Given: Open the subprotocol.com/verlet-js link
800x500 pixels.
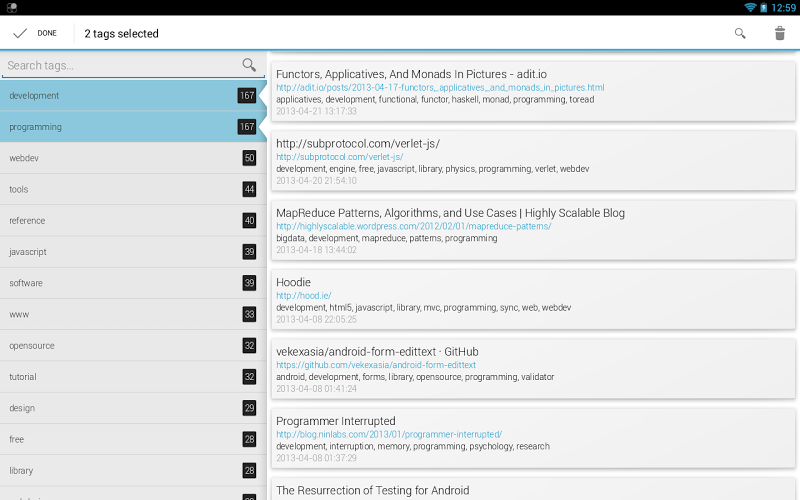Looking at the screenshot, I should coord(339,157).
